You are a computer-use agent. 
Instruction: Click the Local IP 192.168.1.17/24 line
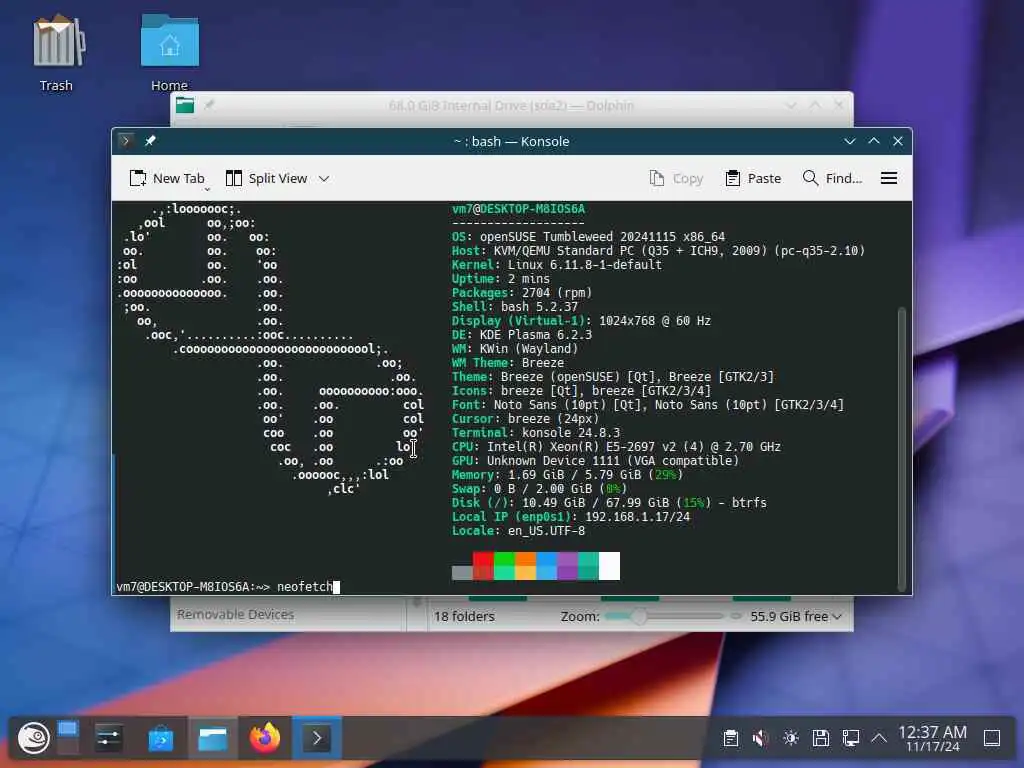[571, 517]
